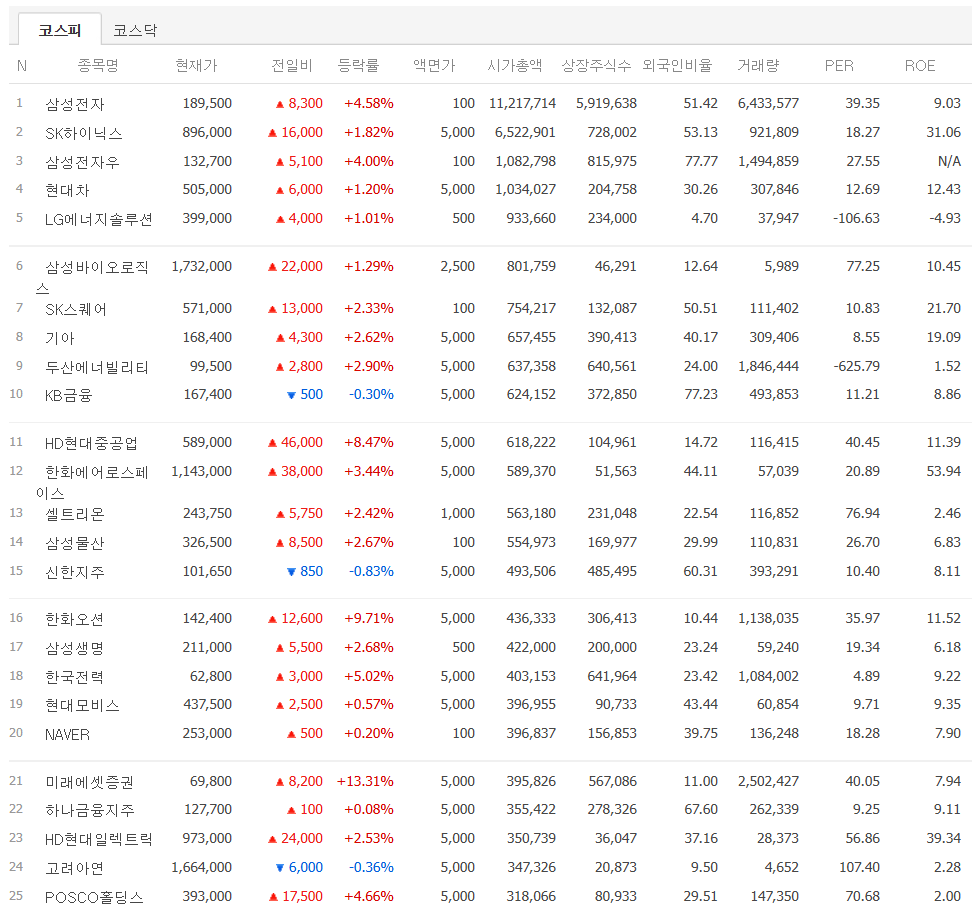The image size is (972, 920).
Task: Open 한국전력 stock link
Action: click(74, 677)
